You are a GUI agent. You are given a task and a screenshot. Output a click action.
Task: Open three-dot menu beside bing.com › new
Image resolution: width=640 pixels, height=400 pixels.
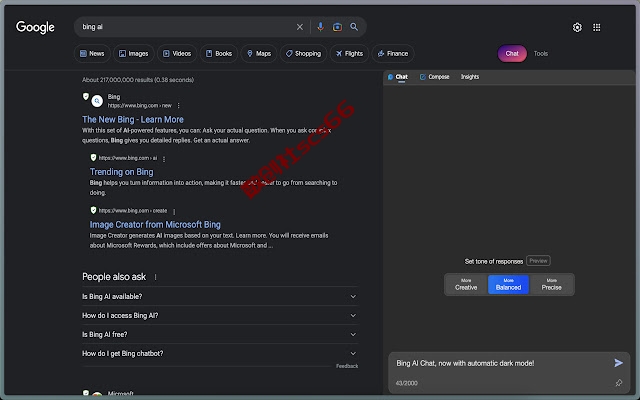(x=178, y=106)
